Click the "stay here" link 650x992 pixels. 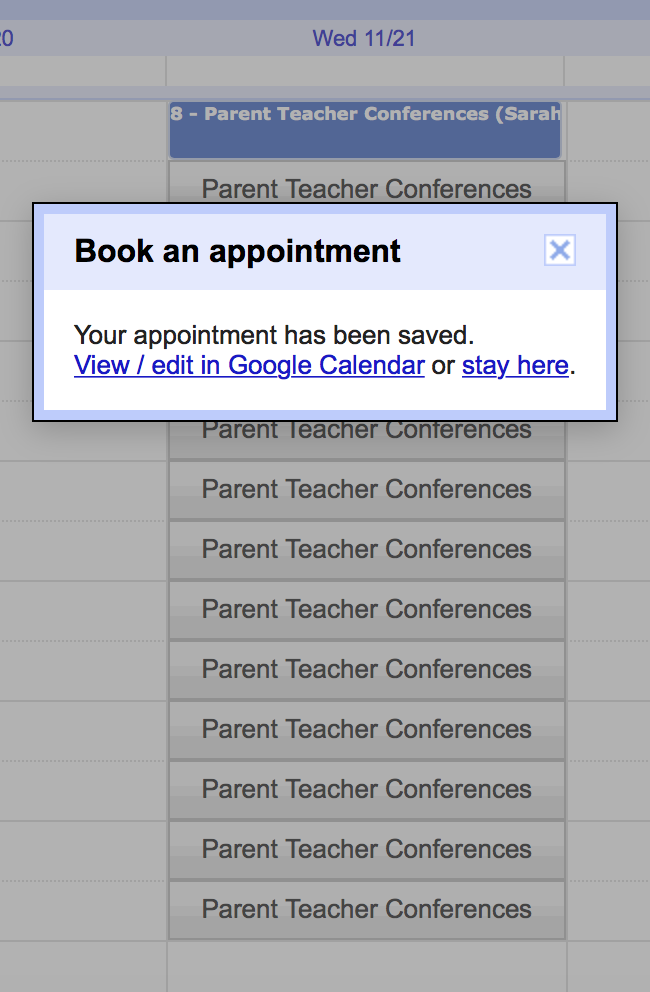(515, 366)
